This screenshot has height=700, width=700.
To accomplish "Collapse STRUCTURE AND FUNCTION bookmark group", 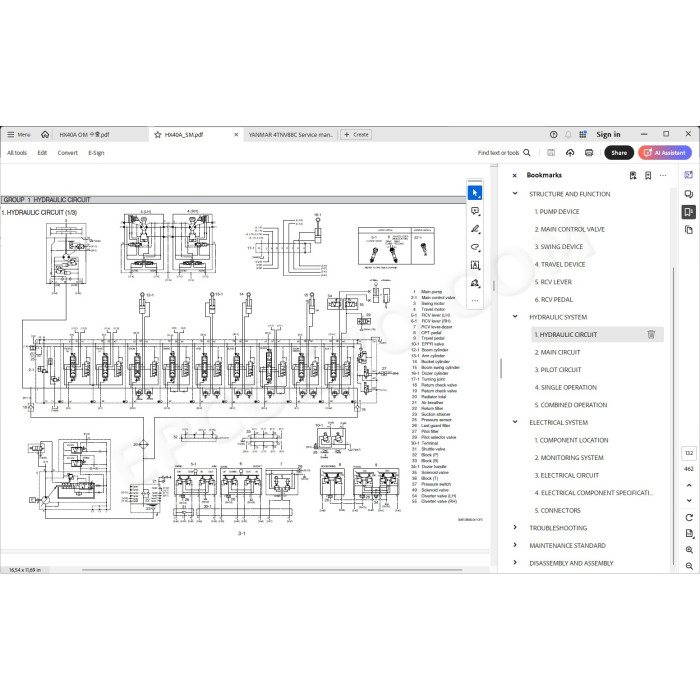I will coord(515,194).
